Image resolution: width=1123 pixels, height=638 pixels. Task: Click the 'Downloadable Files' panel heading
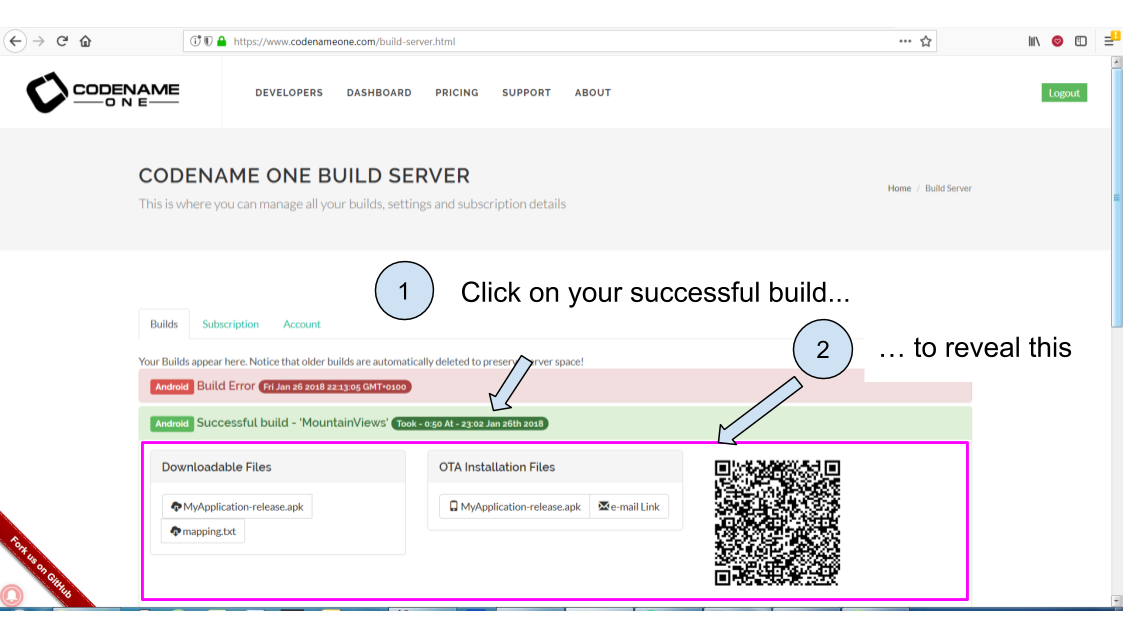pyautogui.click(x=216, y=467)
